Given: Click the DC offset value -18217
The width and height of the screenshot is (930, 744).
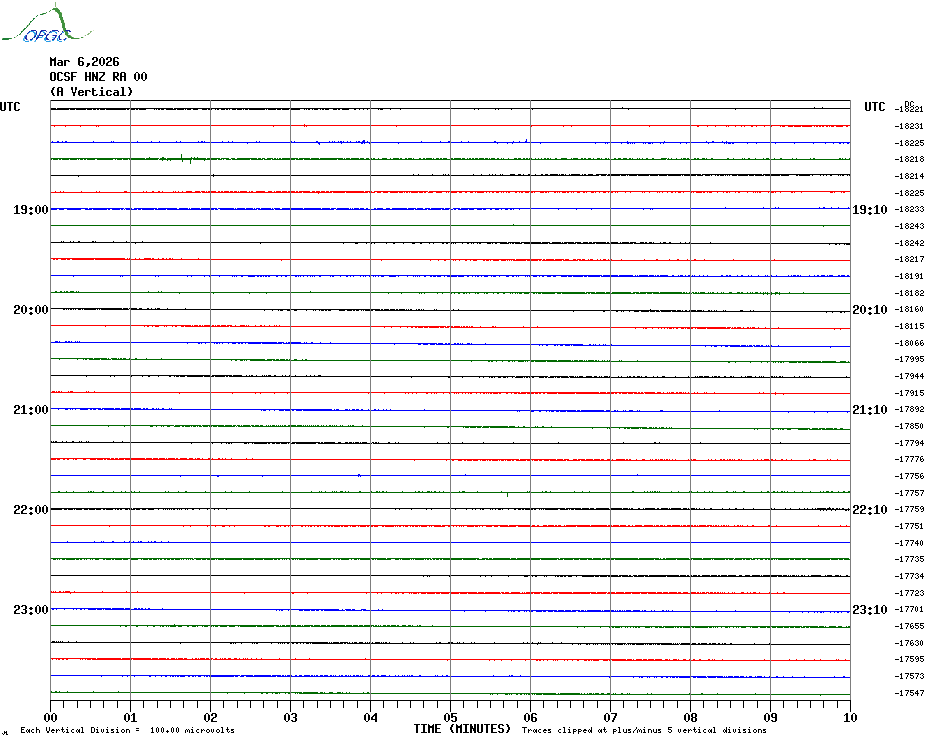Looking at the screenshot, I should (x=909, y=259).
